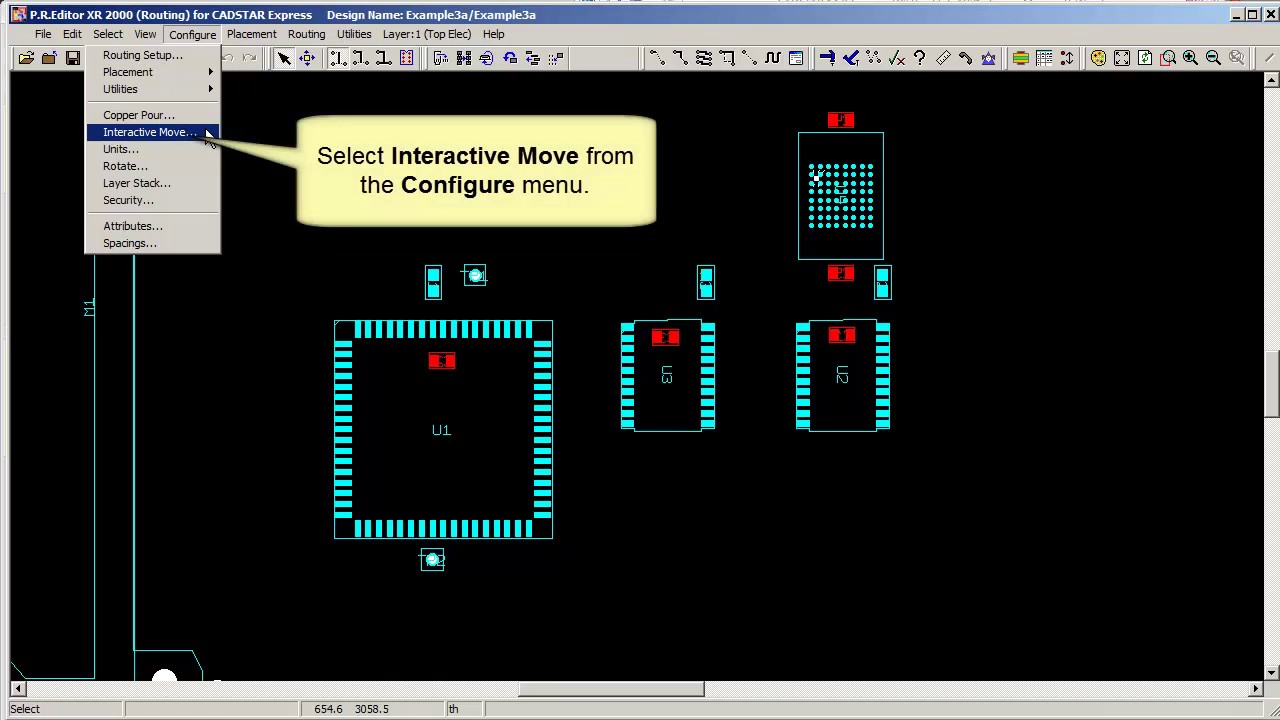Open the Help menu
The height and width of the screenshot is (720, 1280).
click(493, 34)
